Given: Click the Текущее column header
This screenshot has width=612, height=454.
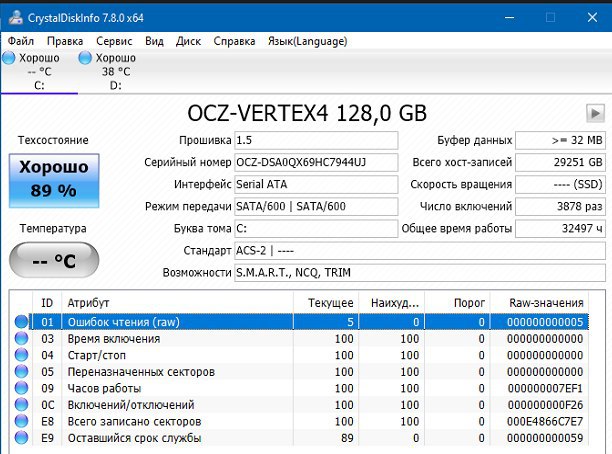Looking at the screenshot, I should [x=326, y=303].
